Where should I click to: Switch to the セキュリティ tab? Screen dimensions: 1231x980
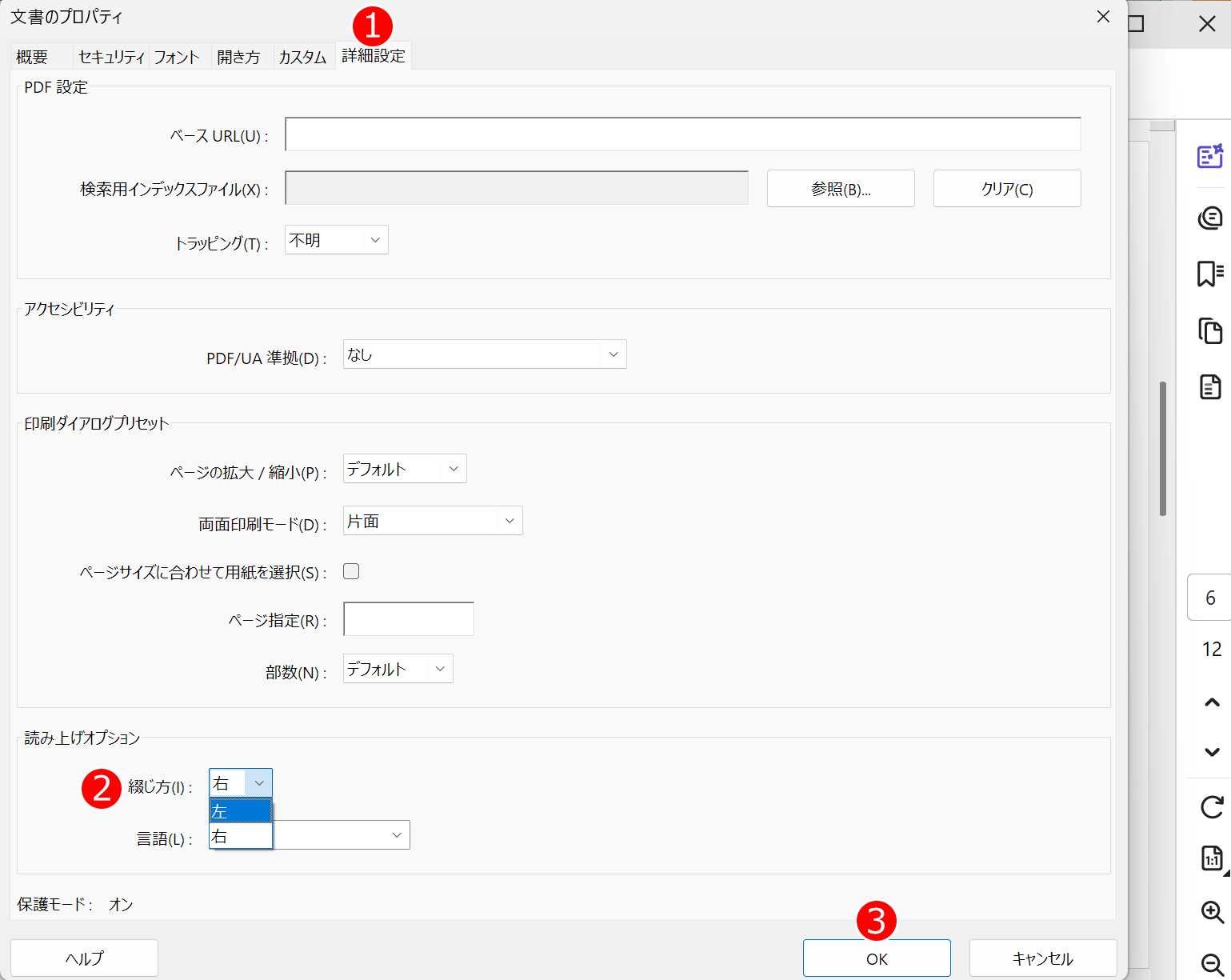point(110,57)
